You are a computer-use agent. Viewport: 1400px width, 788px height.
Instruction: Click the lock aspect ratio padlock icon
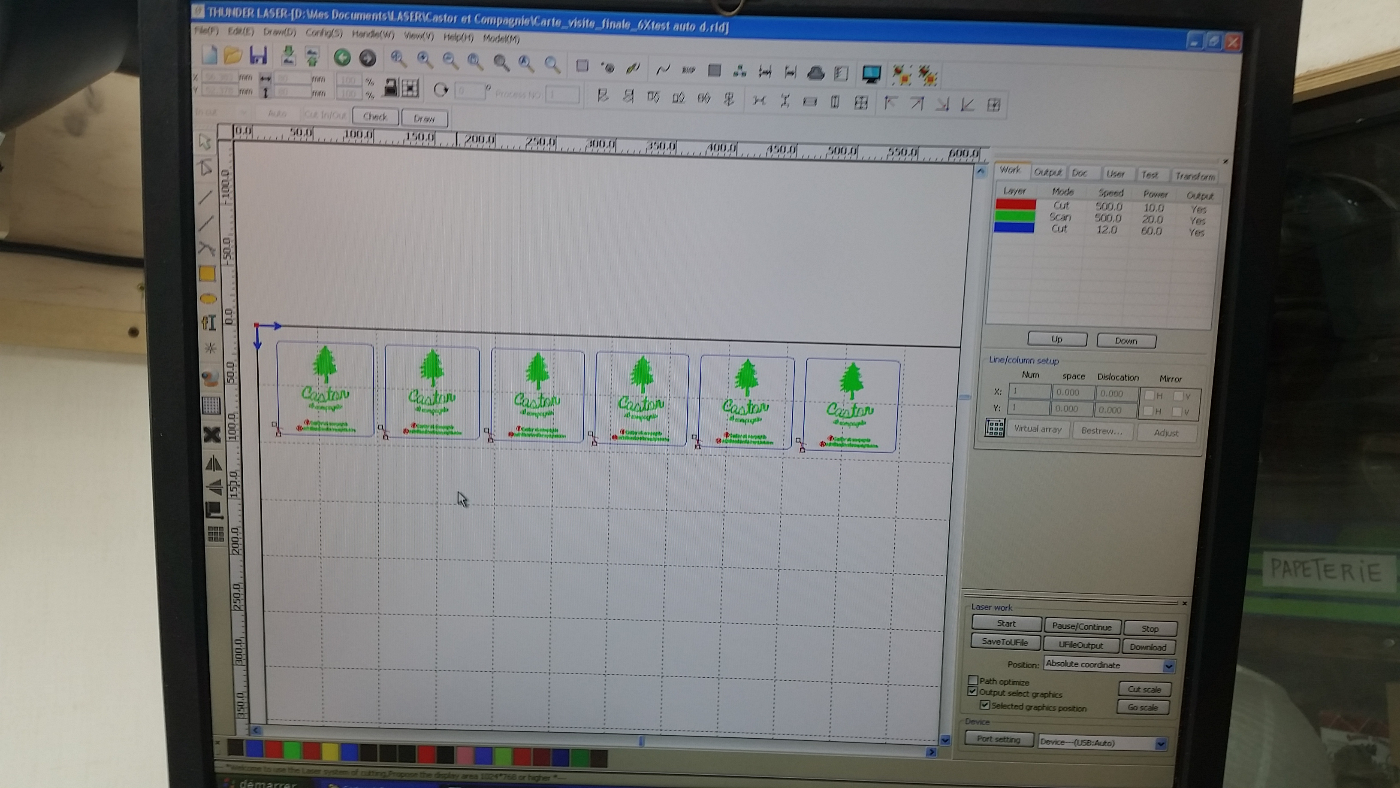click(392, 88)
